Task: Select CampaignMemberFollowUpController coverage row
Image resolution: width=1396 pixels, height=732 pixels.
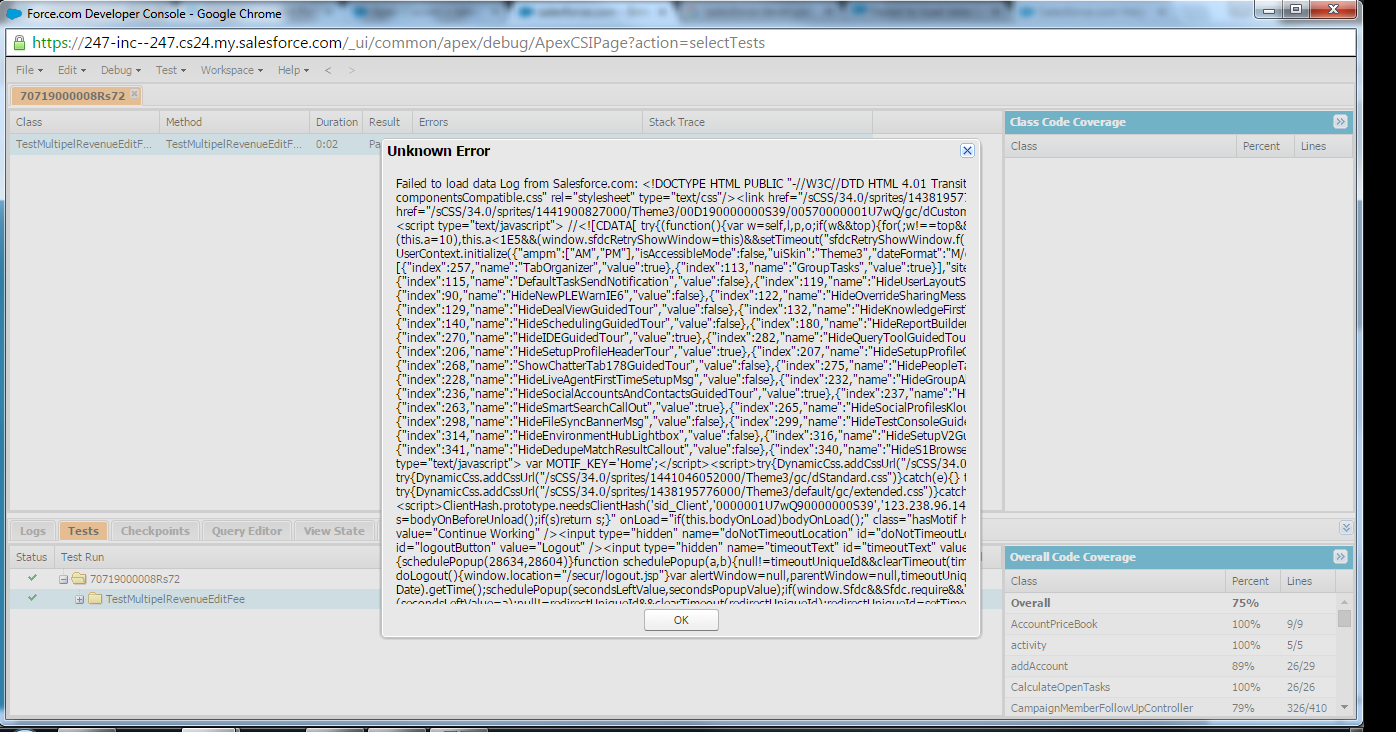Action: (1170, 708)
